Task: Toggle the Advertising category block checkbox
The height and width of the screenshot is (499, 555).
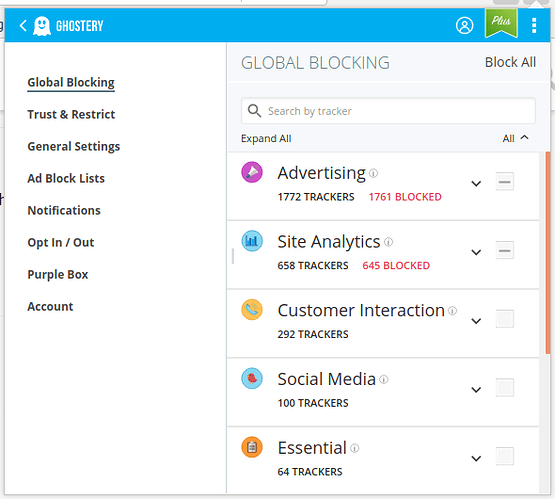Action: [504, 182]
